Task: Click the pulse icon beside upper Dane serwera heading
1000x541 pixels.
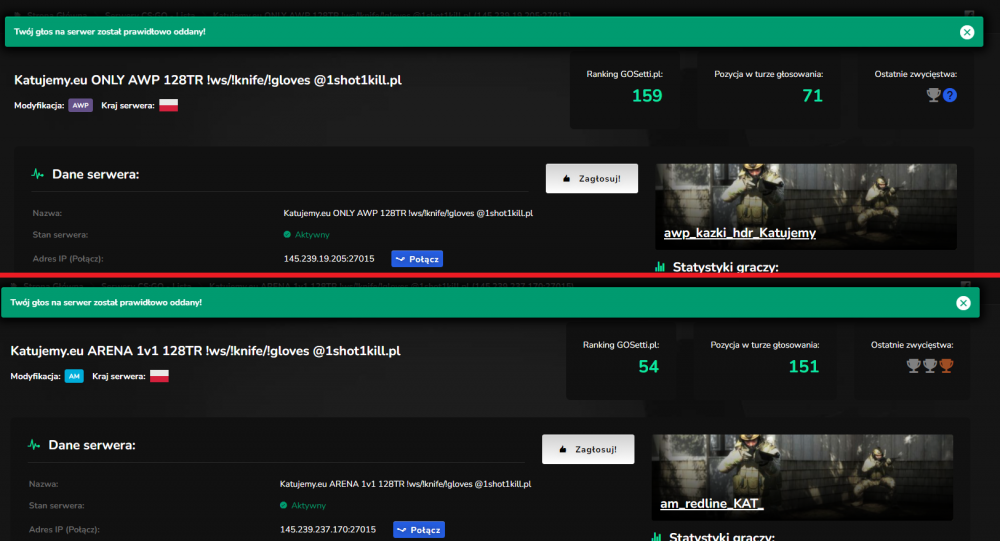Action: point(38,174)
